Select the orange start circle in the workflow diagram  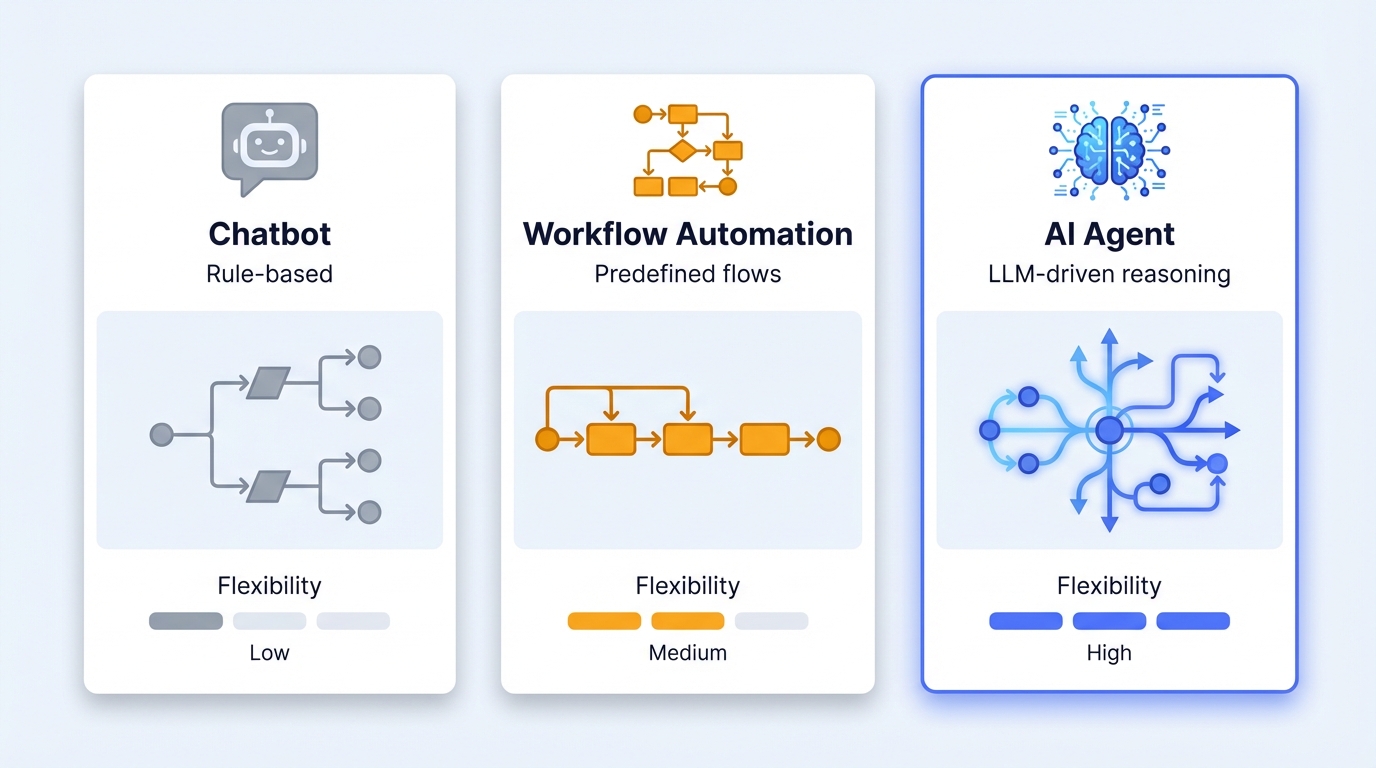pos(546,437)
